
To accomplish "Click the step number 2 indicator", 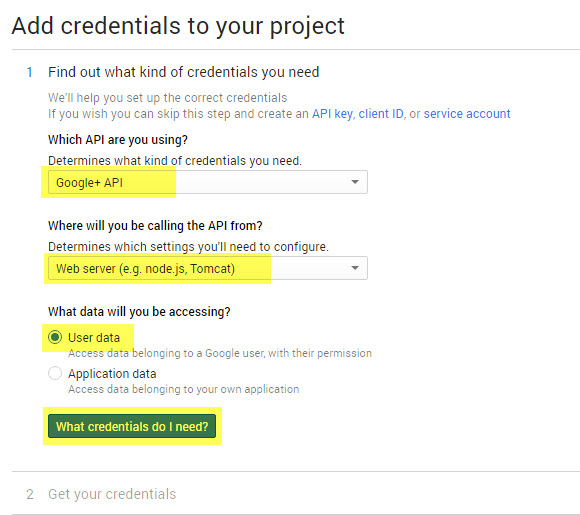I will (x=30, y=494).
